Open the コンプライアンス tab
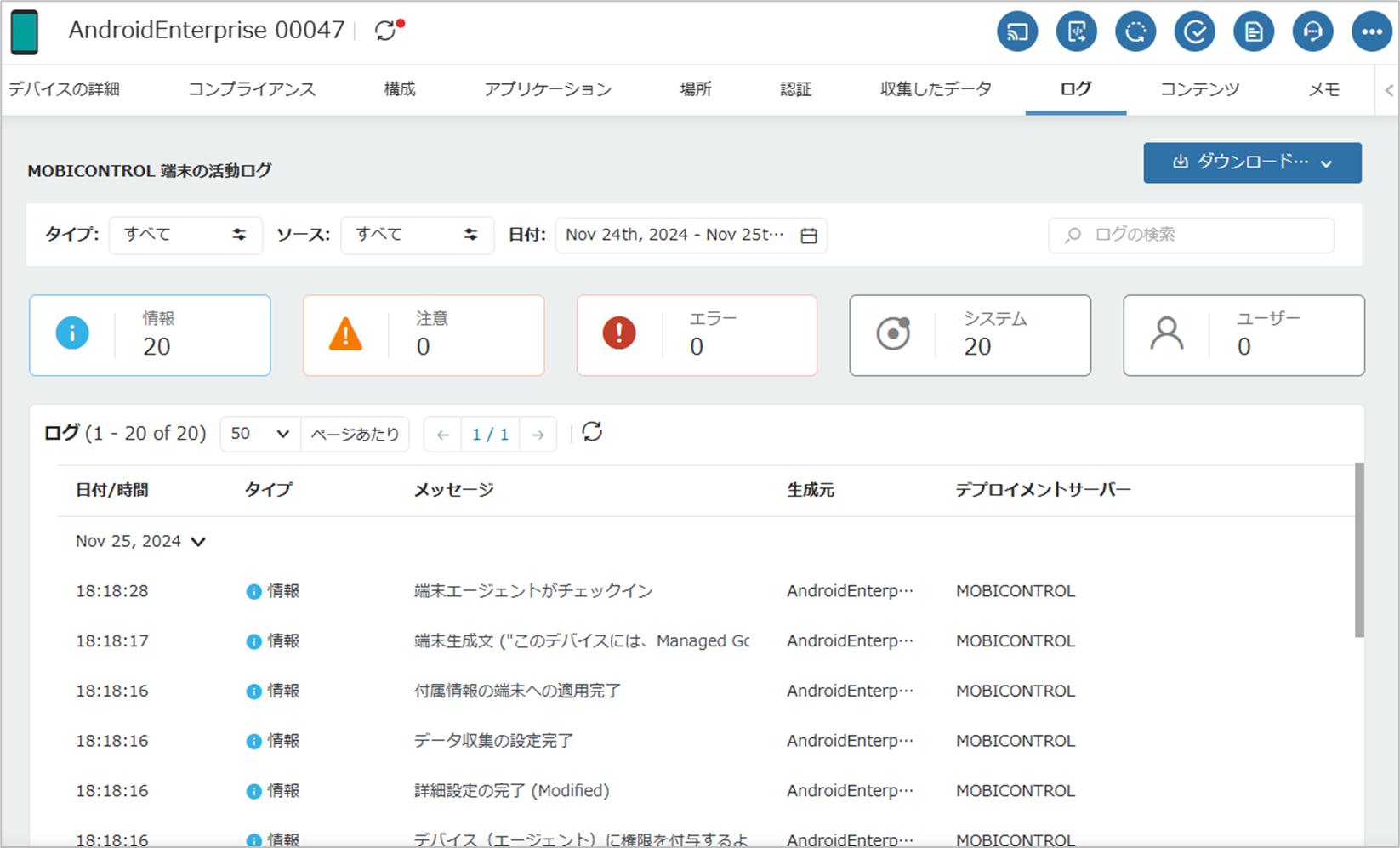This screenshot has height=848, width=1400. (252, 89)
